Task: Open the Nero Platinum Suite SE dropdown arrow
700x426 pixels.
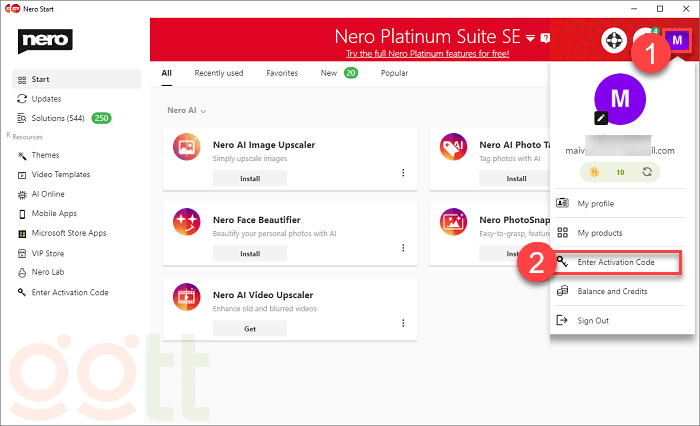Action: pyautogui.click(x=529, y=38)
